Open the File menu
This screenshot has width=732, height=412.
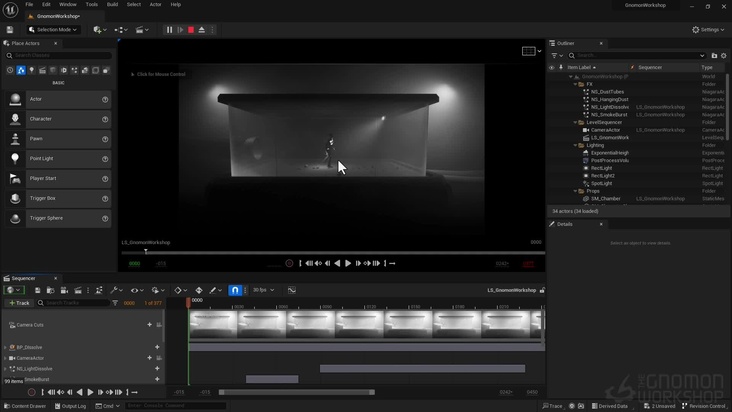click(29, 5)
